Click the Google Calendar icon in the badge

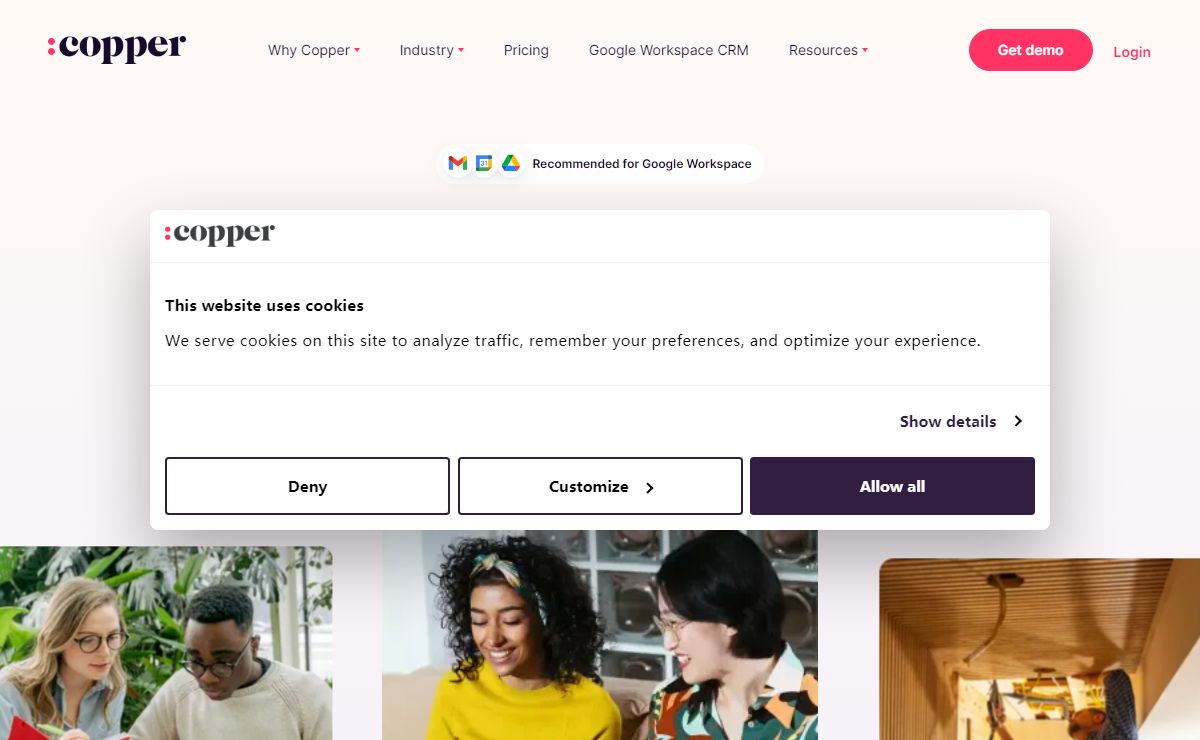(x=484, y=163)
